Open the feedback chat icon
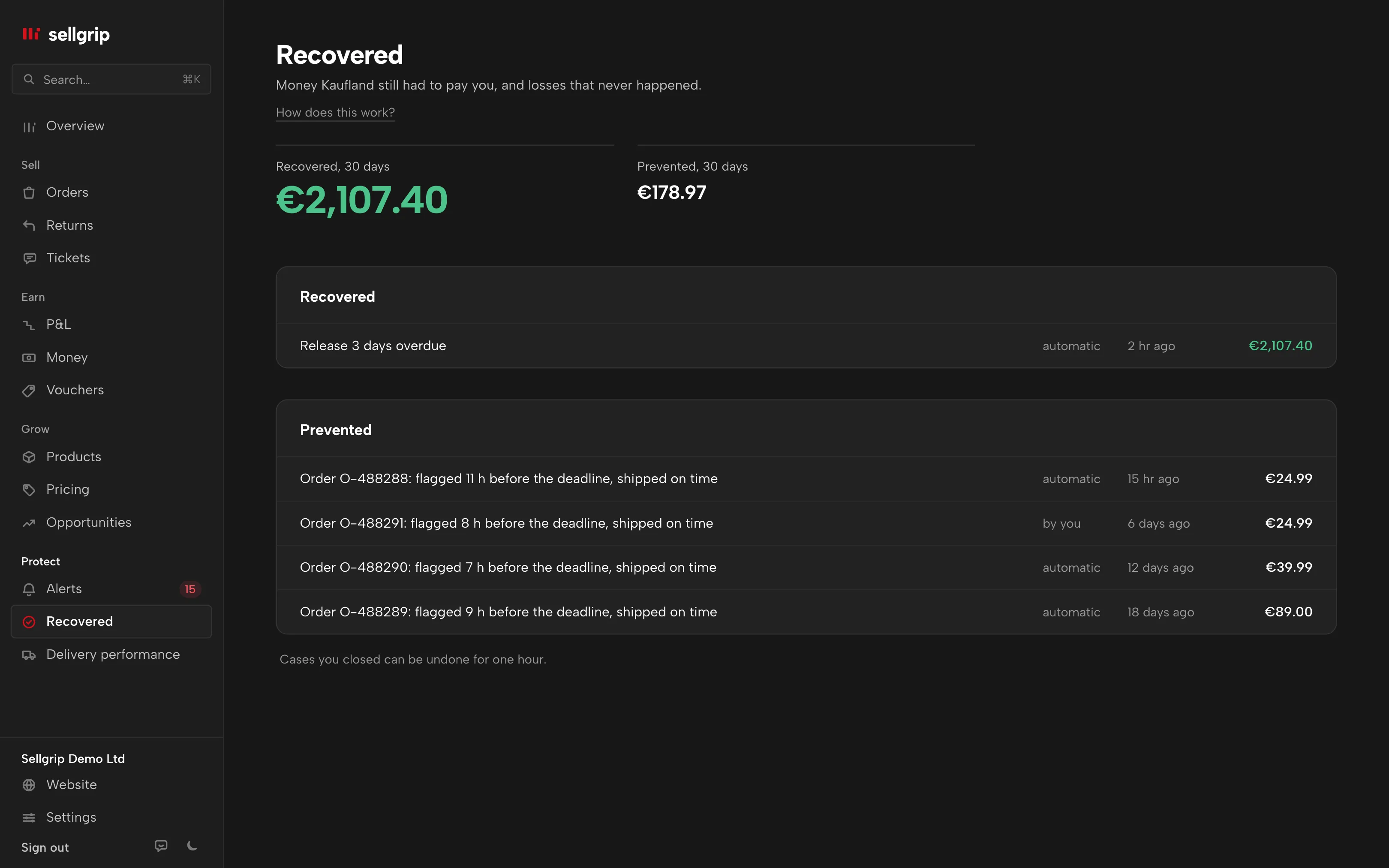The width and height of the screenshot is (1389, 868). click(x=161, y=846)
